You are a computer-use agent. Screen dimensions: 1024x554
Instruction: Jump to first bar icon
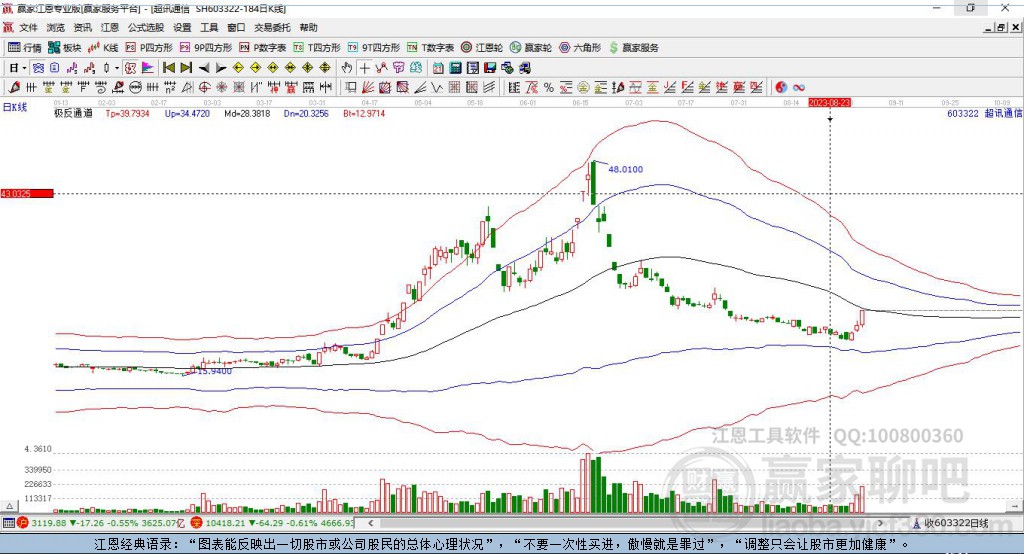click(168, 68)
